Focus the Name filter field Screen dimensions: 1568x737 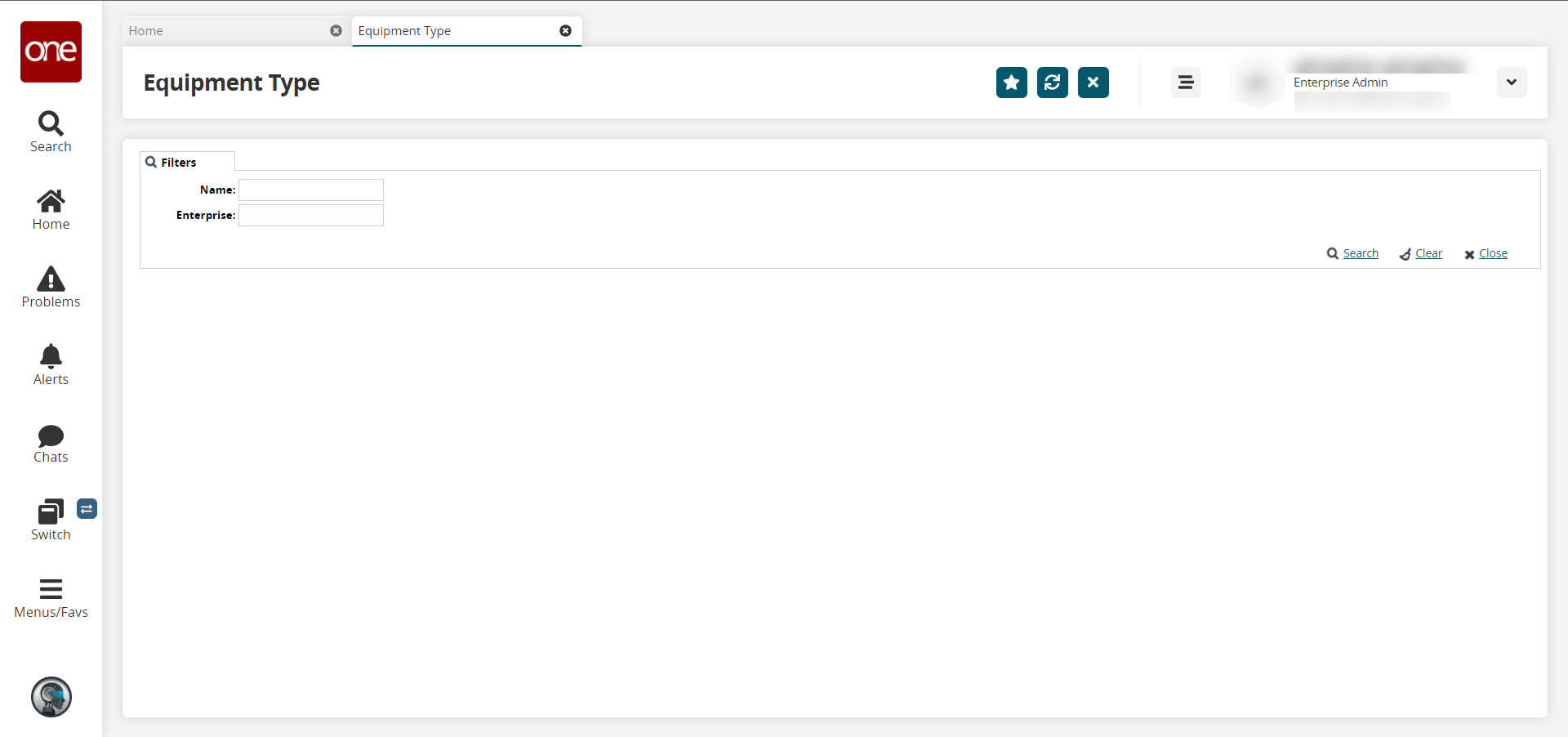point(311,190)
